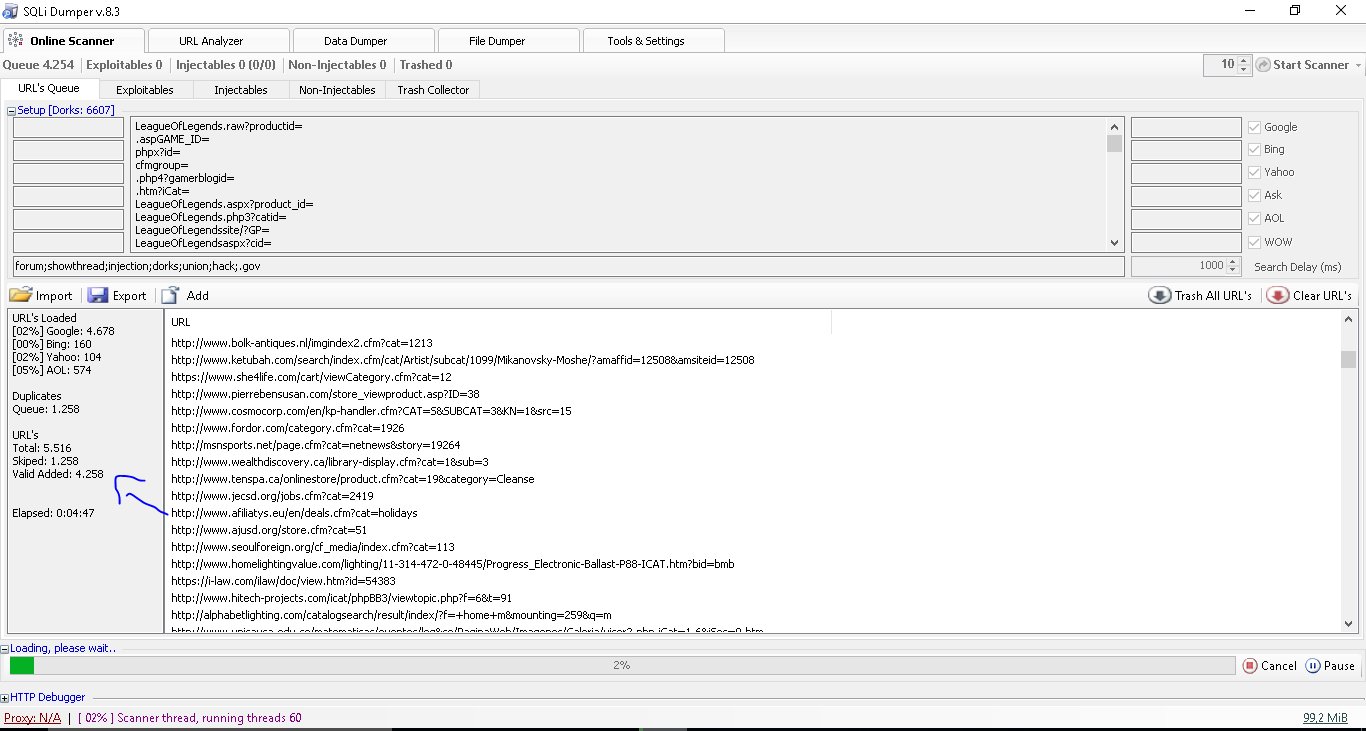The width and height of the screenshot is (1366, 731).
Task: Click the forum;showthread;injection filter text field
Action: 568,266
